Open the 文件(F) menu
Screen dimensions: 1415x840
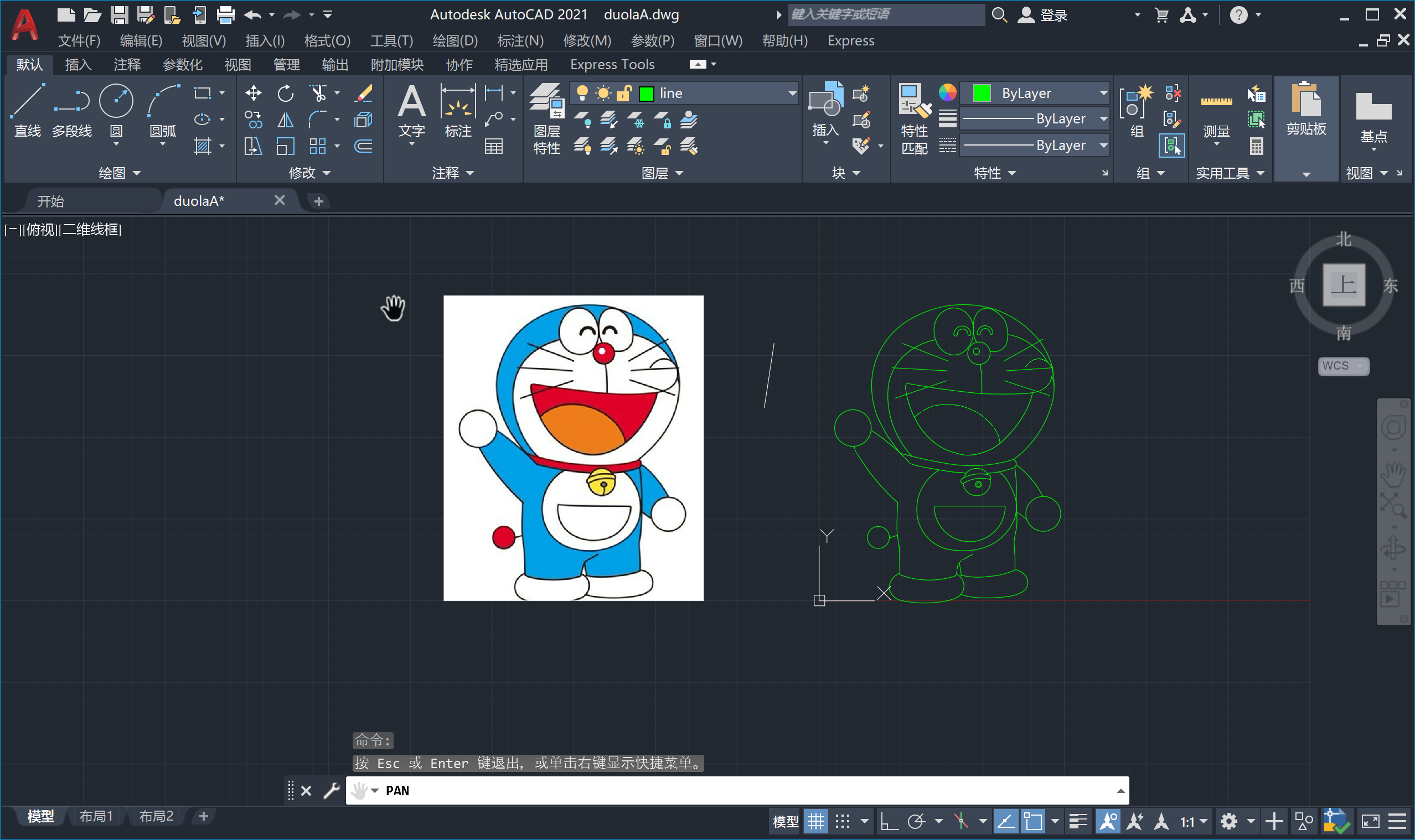pos(79,41)
